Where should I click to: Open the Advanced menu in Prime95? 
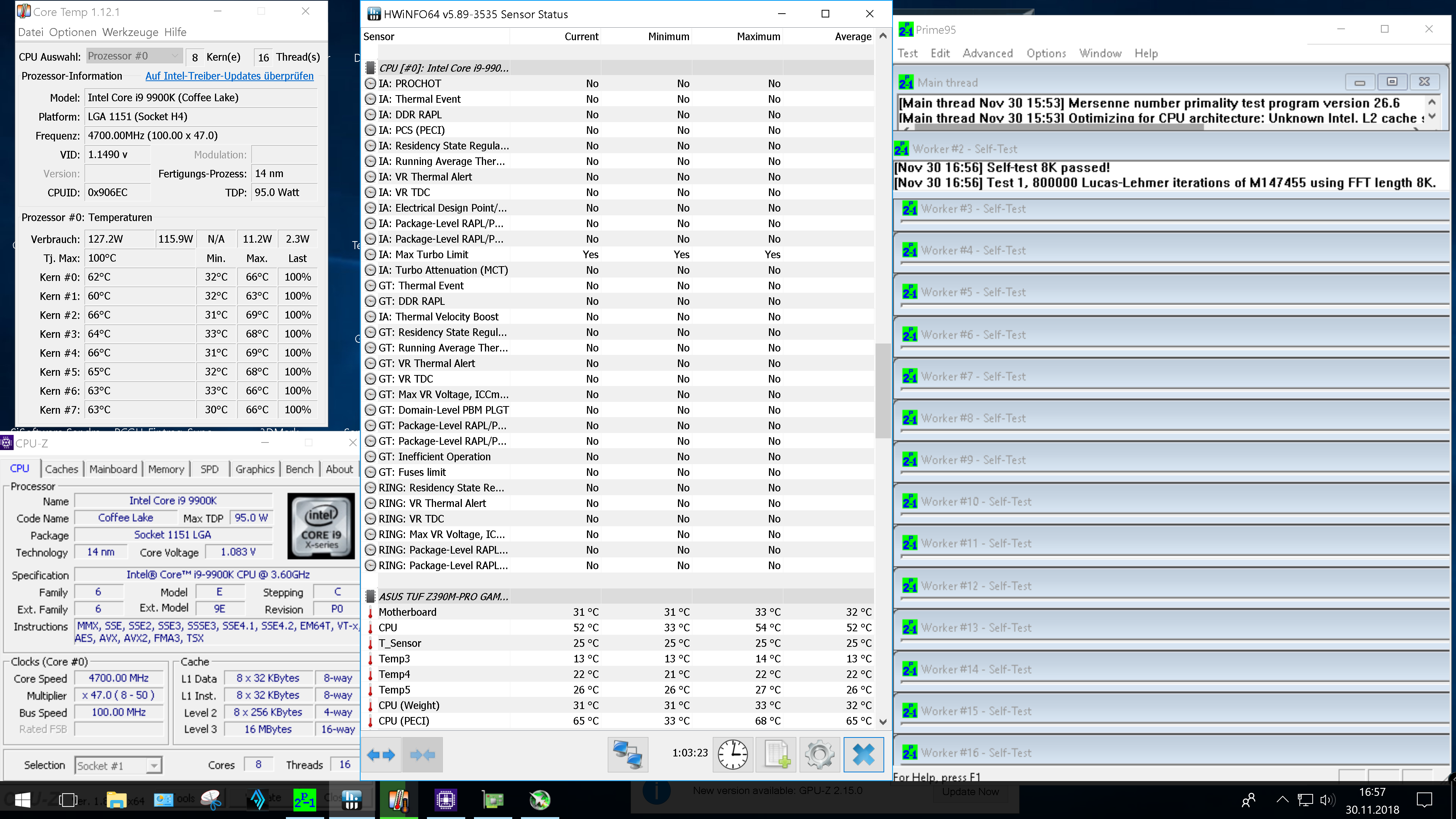(988, 53)
